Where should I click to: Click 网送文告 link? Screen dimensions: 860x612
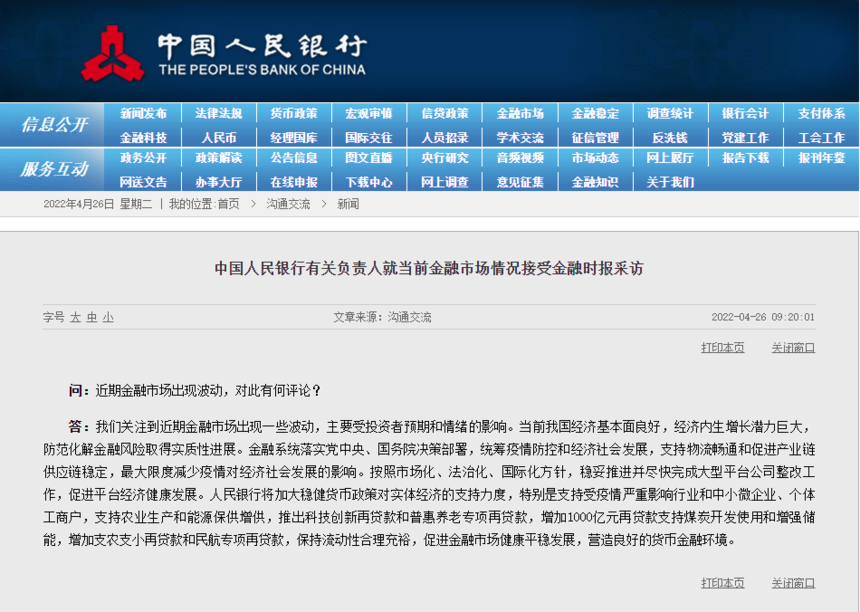pos(143,182)
